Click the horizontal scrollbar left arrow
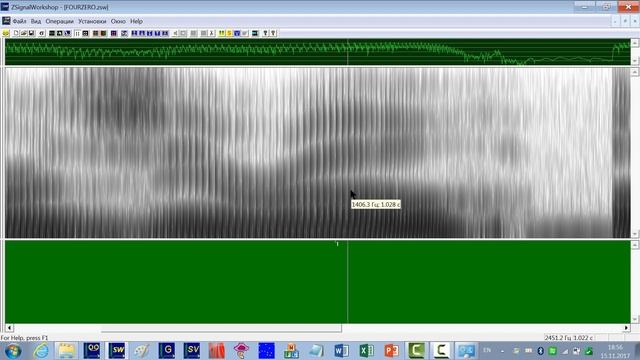This screenshot has height=360, width=640. (x=9, y=328)
